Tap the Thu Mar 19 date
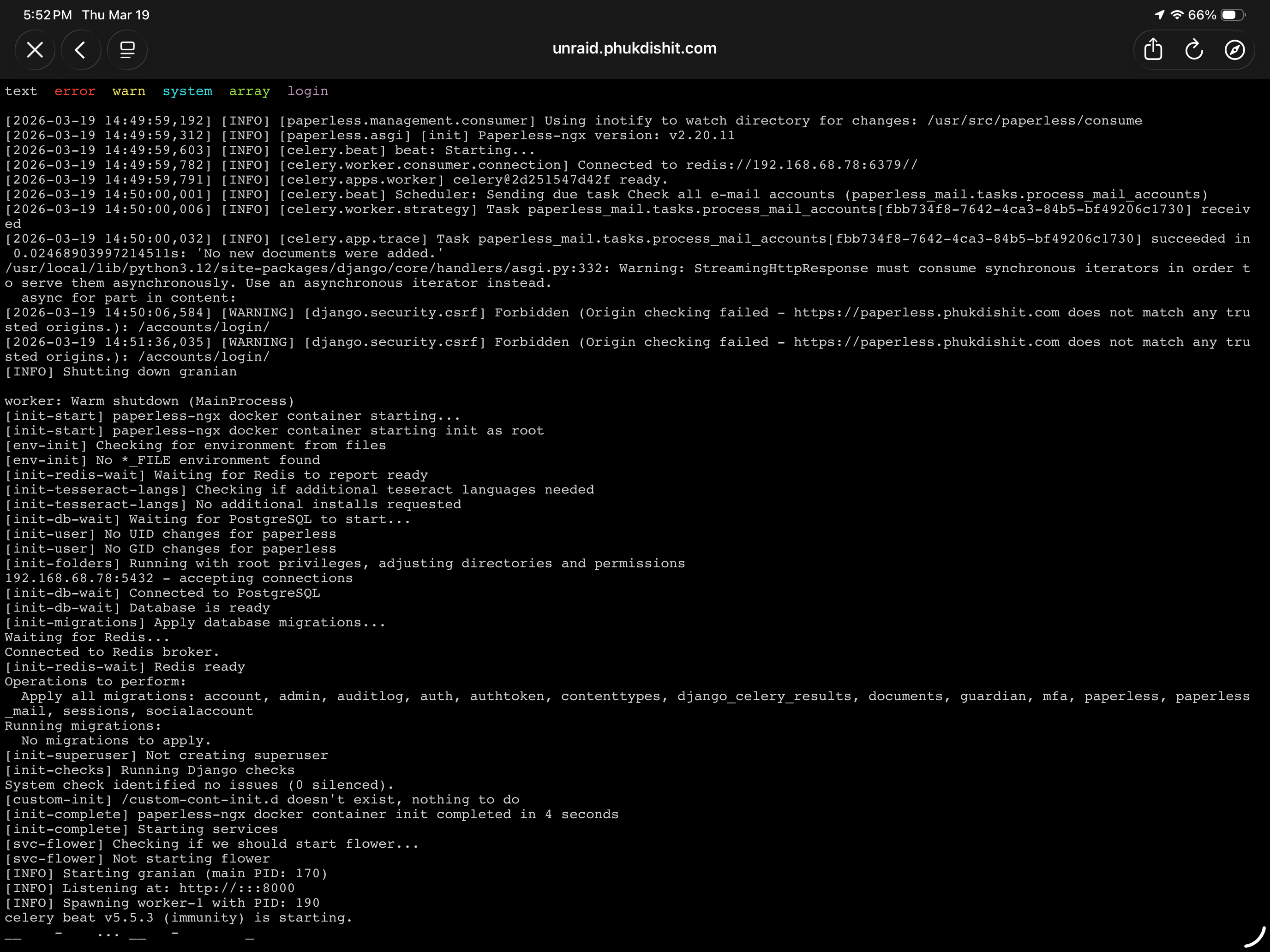The width and height of the screenshot is (1270, 952). (115, 15)
